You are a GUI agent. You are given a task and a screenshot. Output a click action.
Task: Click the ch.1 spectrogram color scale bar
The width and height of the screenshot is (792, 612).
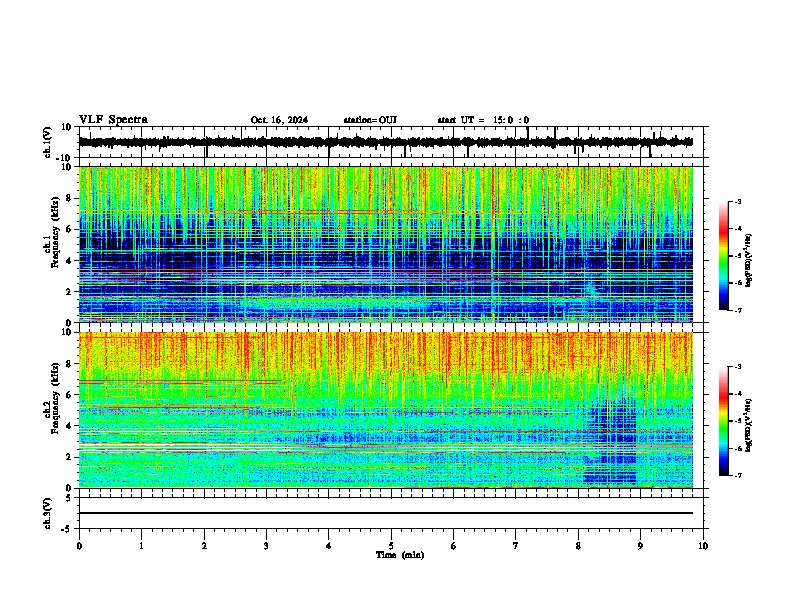[x=723, y=256]
